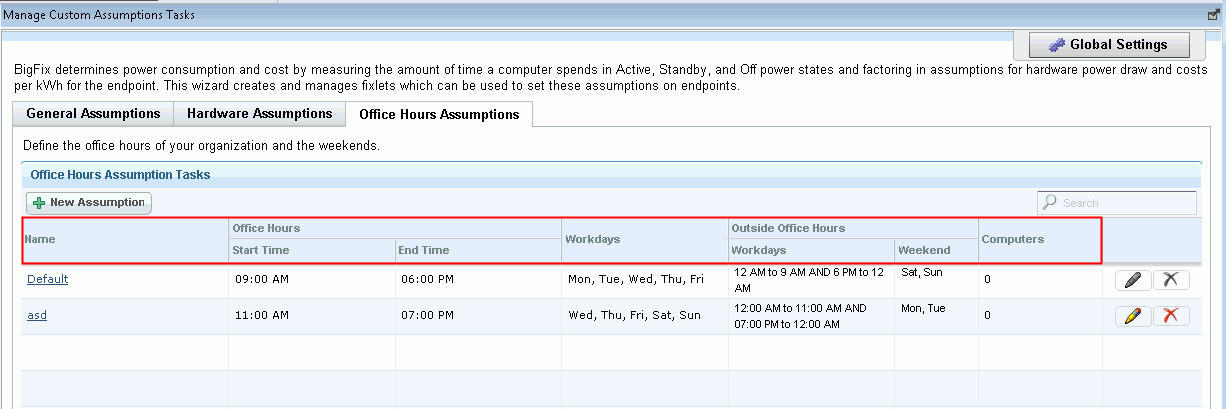Sort by the Computers column header
Viewport: 1226px width, 409px height.
pos(1013,240)
